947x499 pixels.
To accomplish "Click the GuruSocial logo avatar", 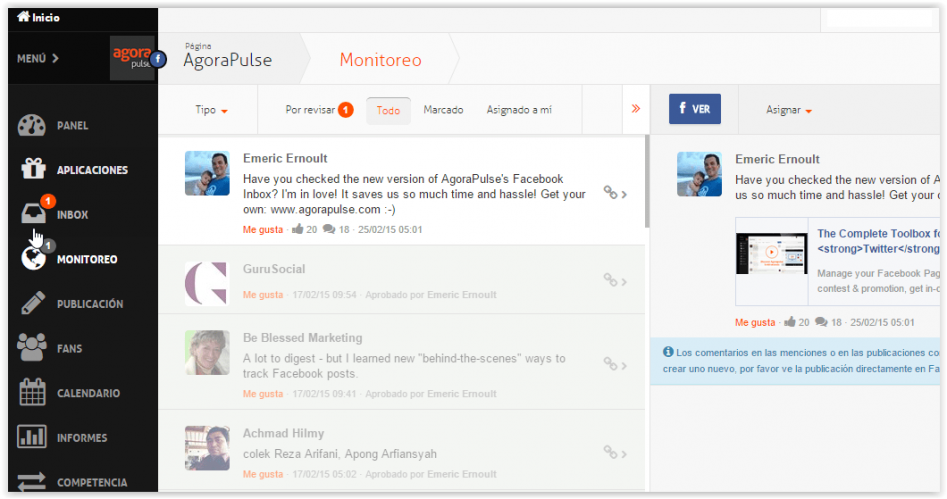I will click(207, 283).
